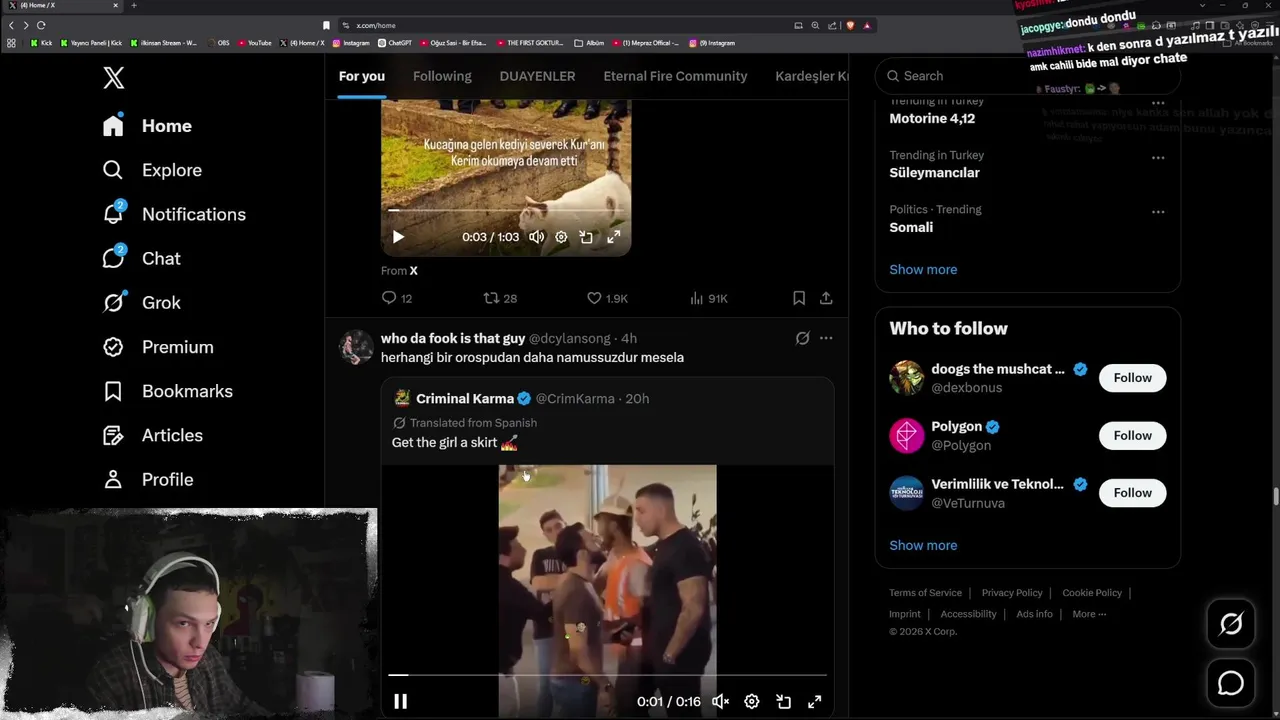Switch to the Following tab

click(442, 76)
